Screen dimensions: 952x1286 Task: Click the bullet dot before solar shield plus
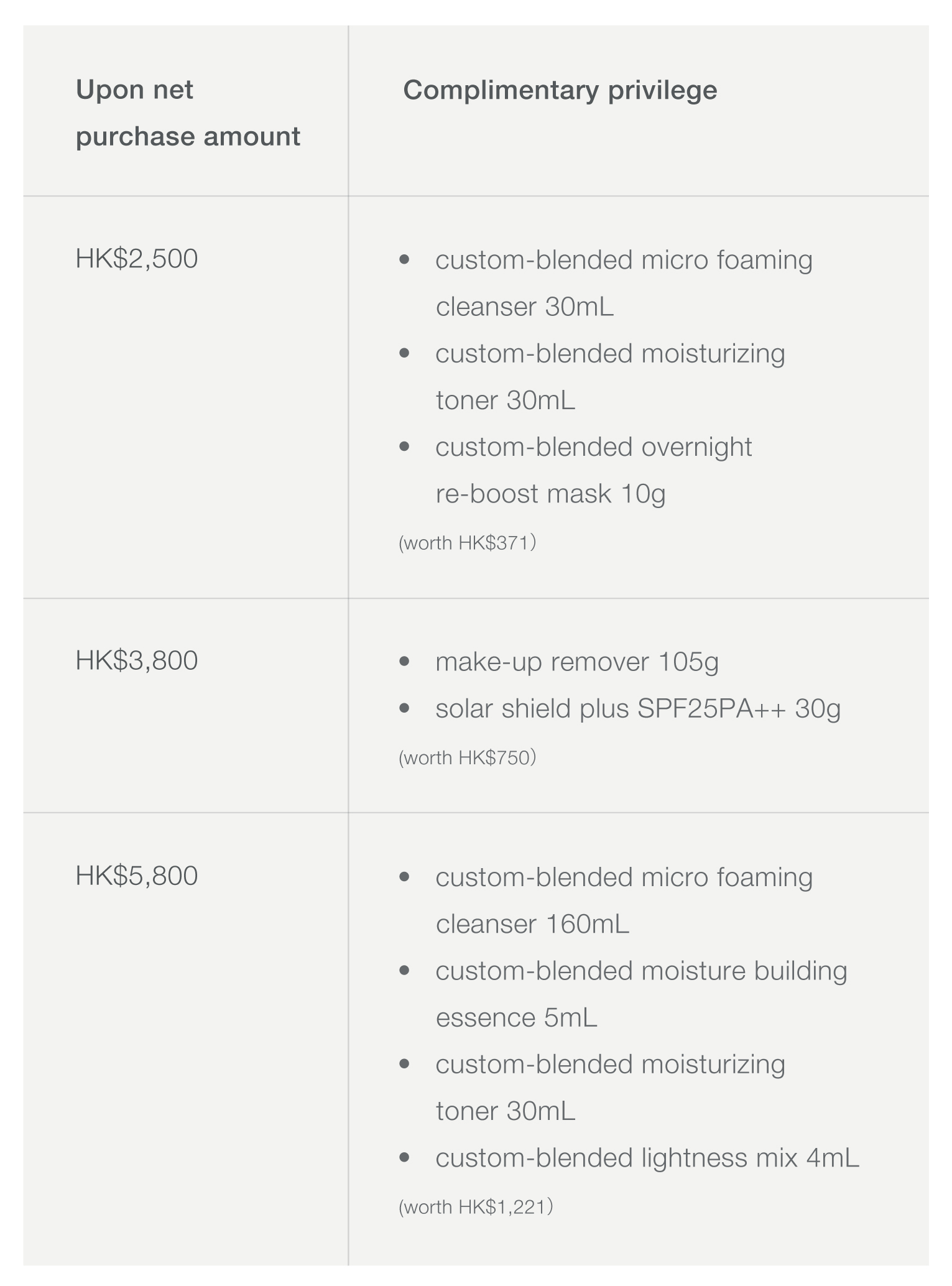(405, 708)
